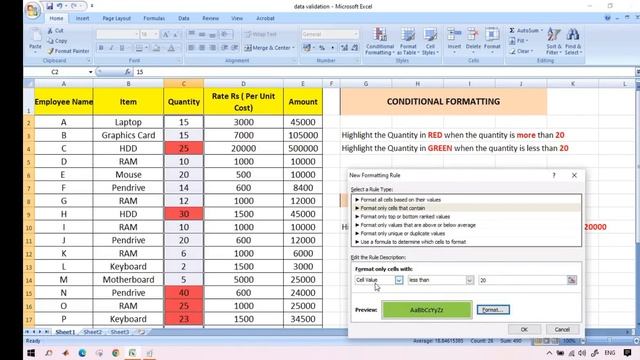Screen dimensions: 640x360
Task: Click the percent style icon
Action: (322, 48)
